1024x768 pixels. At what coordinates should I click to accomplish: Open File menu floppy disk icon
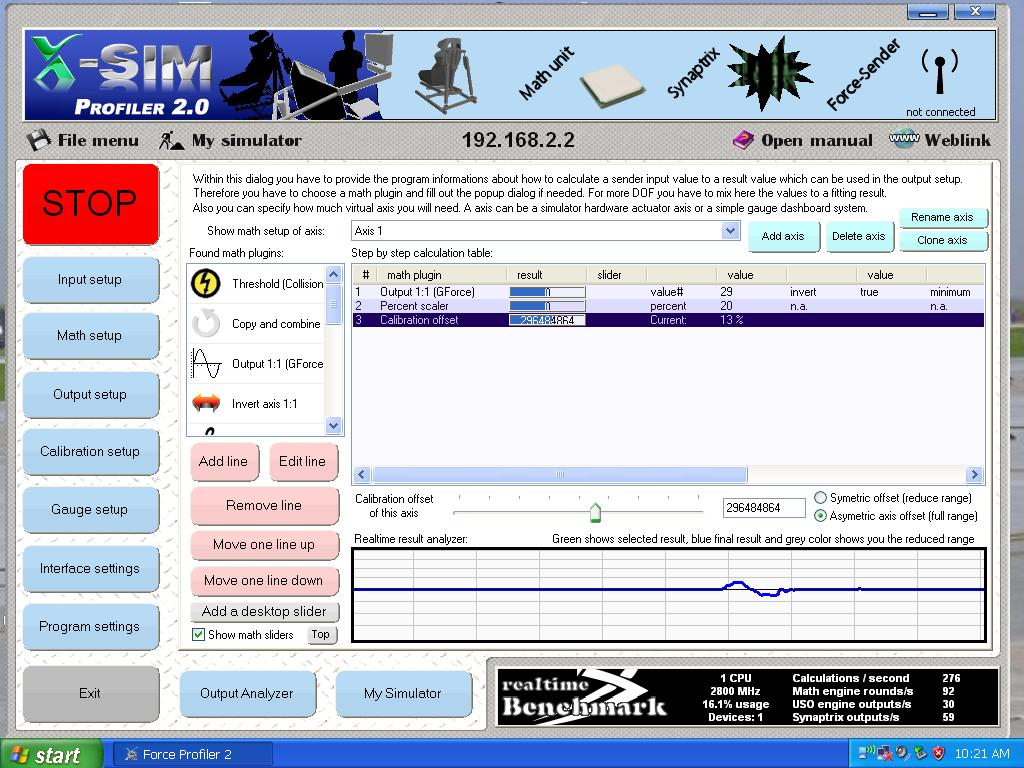[39, 140]
